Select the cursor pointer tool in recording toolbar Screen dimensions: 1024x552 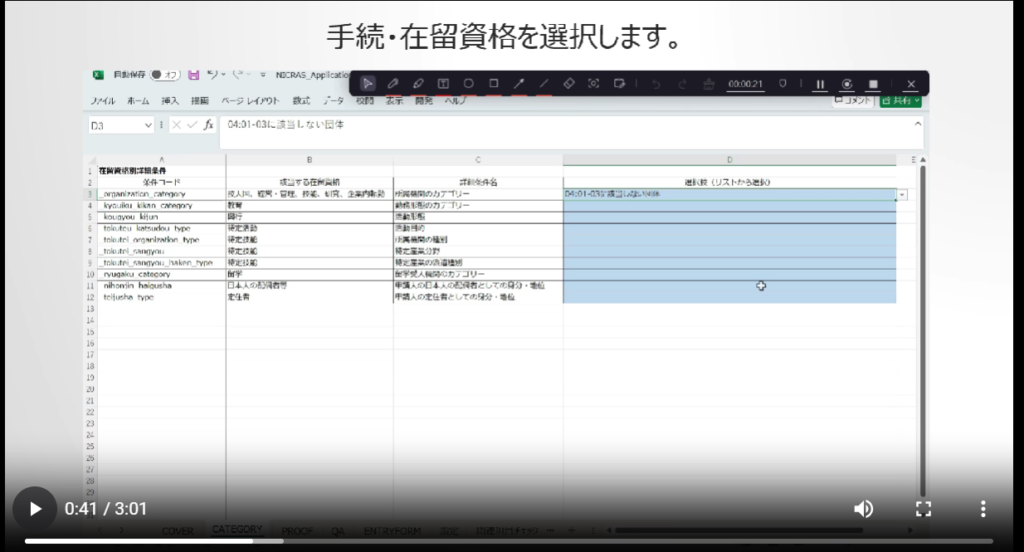pyautogui.click(x=368, y=84)
